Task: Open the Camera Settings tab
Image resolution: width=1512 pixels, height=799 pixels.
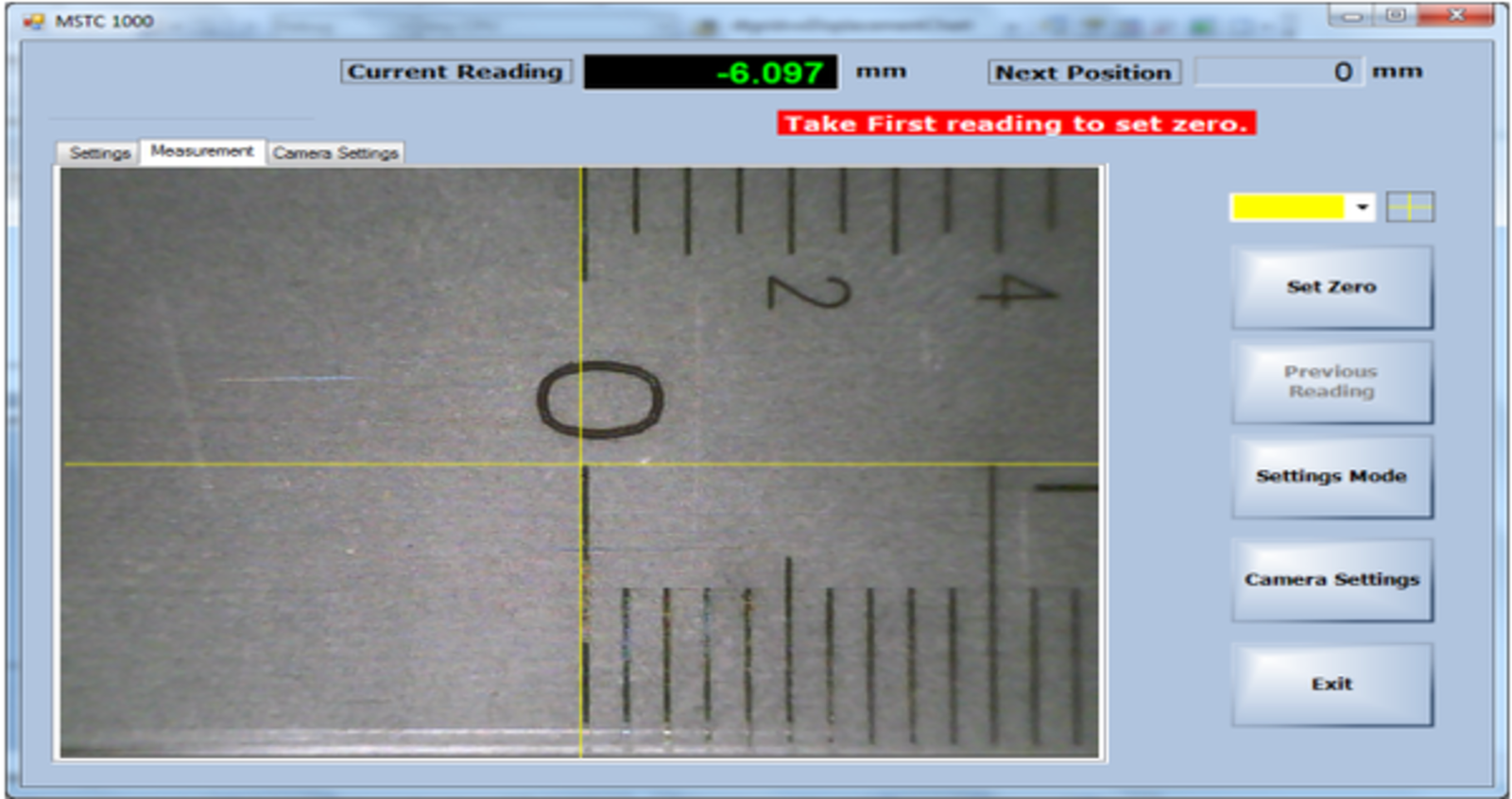Action: click(x=335, y=153)
